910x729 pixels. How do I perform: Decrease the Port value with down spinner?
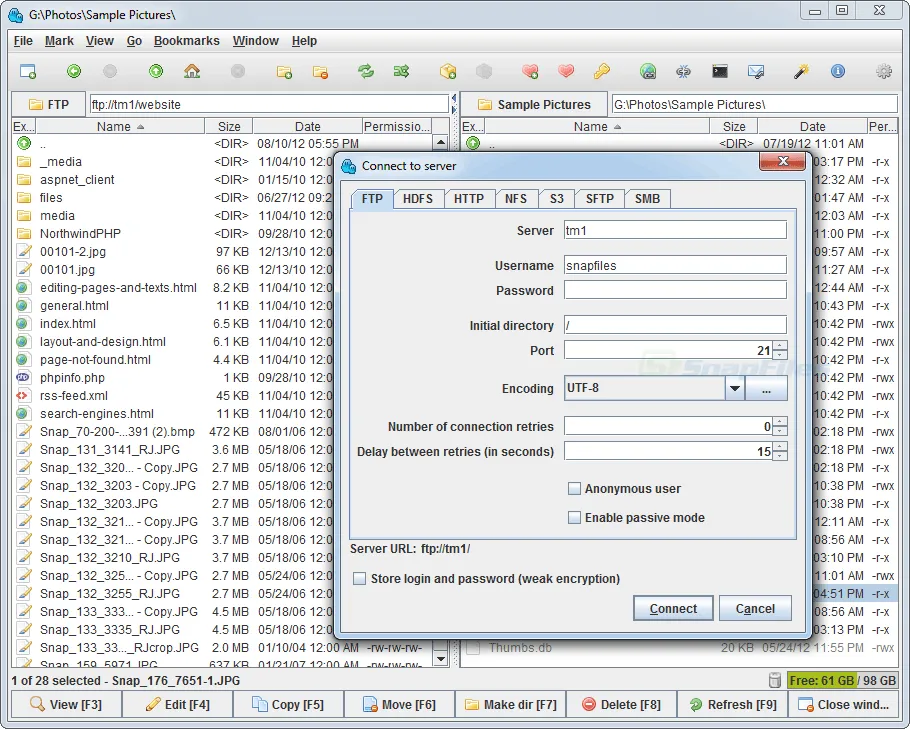[781, 355]
